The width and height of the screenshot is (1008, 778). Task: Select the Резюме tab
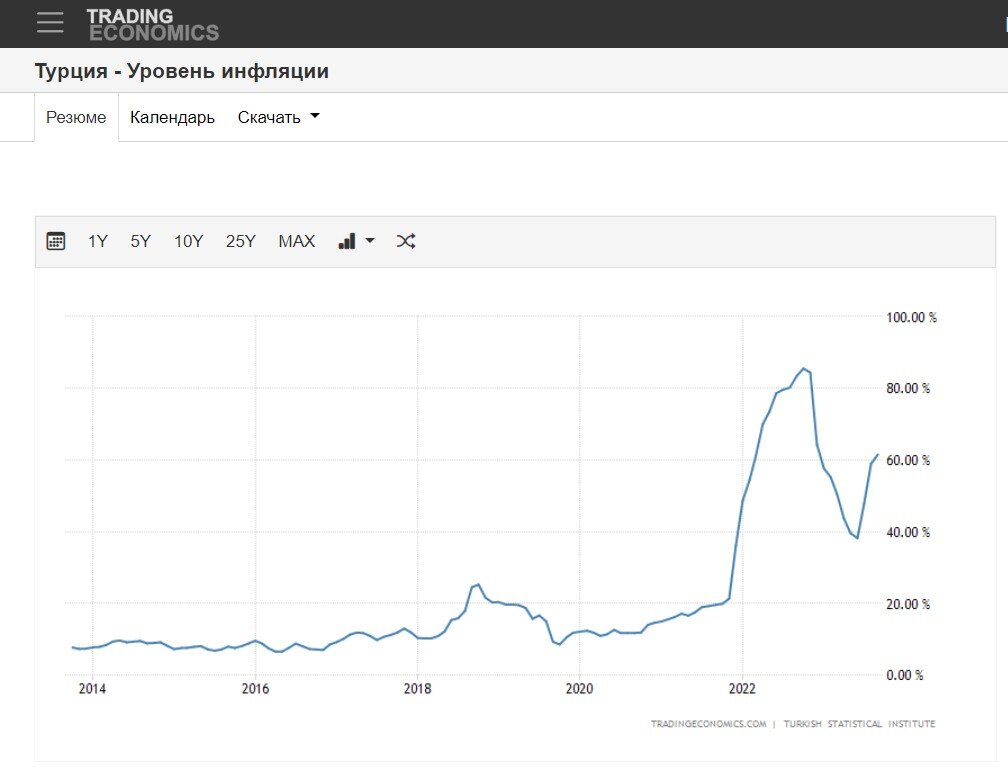tap(75, 117)
